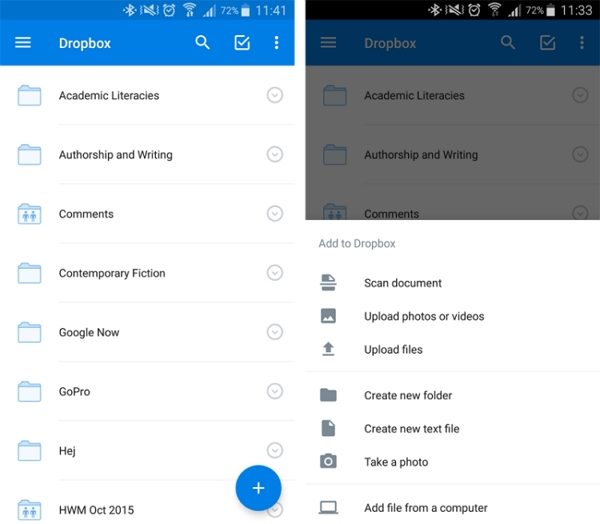The height and width of the screenshot is (524, 600).
Task: Tap the multi-select checkmark icon in left screen
Action: point(242,42)
